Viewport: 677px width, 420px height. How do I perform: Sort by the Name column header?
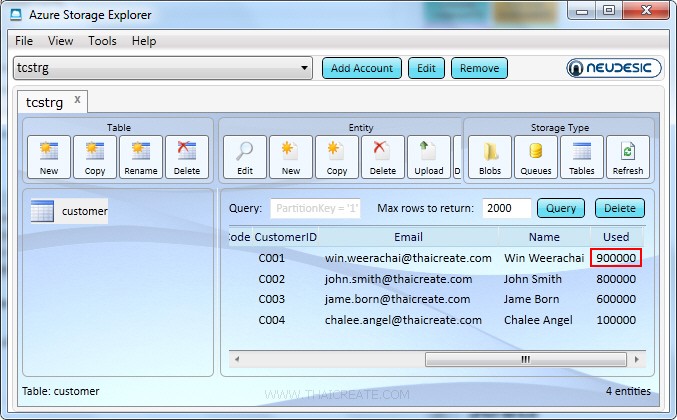point(544,237)
